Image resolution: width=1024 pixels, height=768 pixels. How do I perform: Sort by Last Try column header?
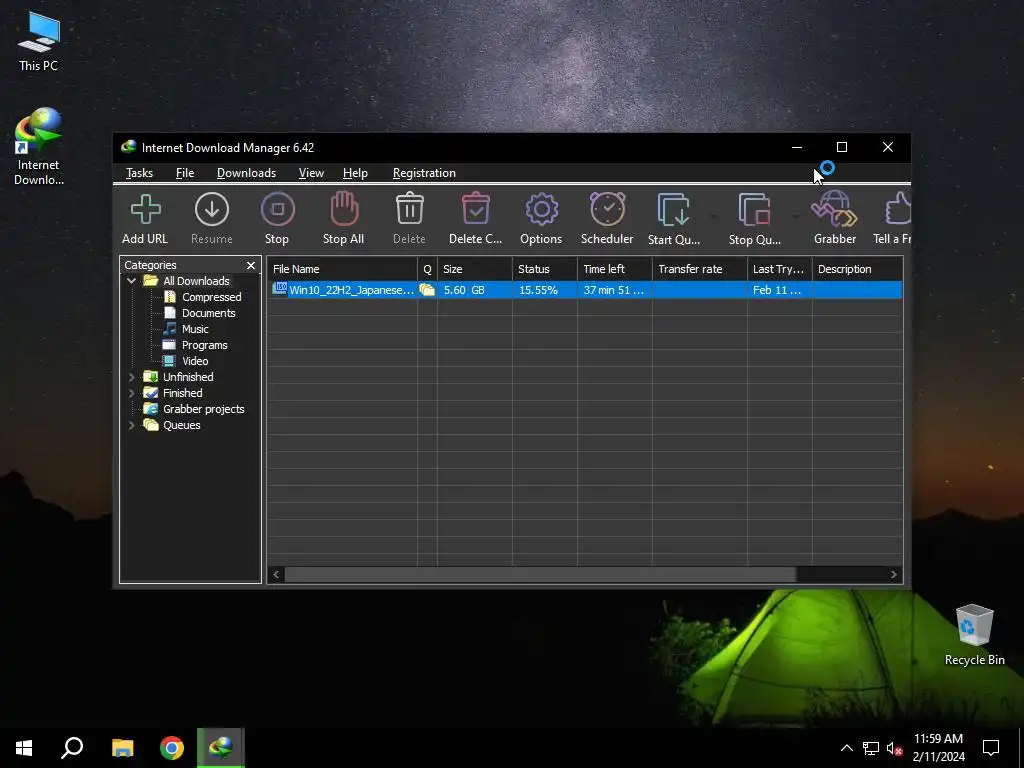780,269
